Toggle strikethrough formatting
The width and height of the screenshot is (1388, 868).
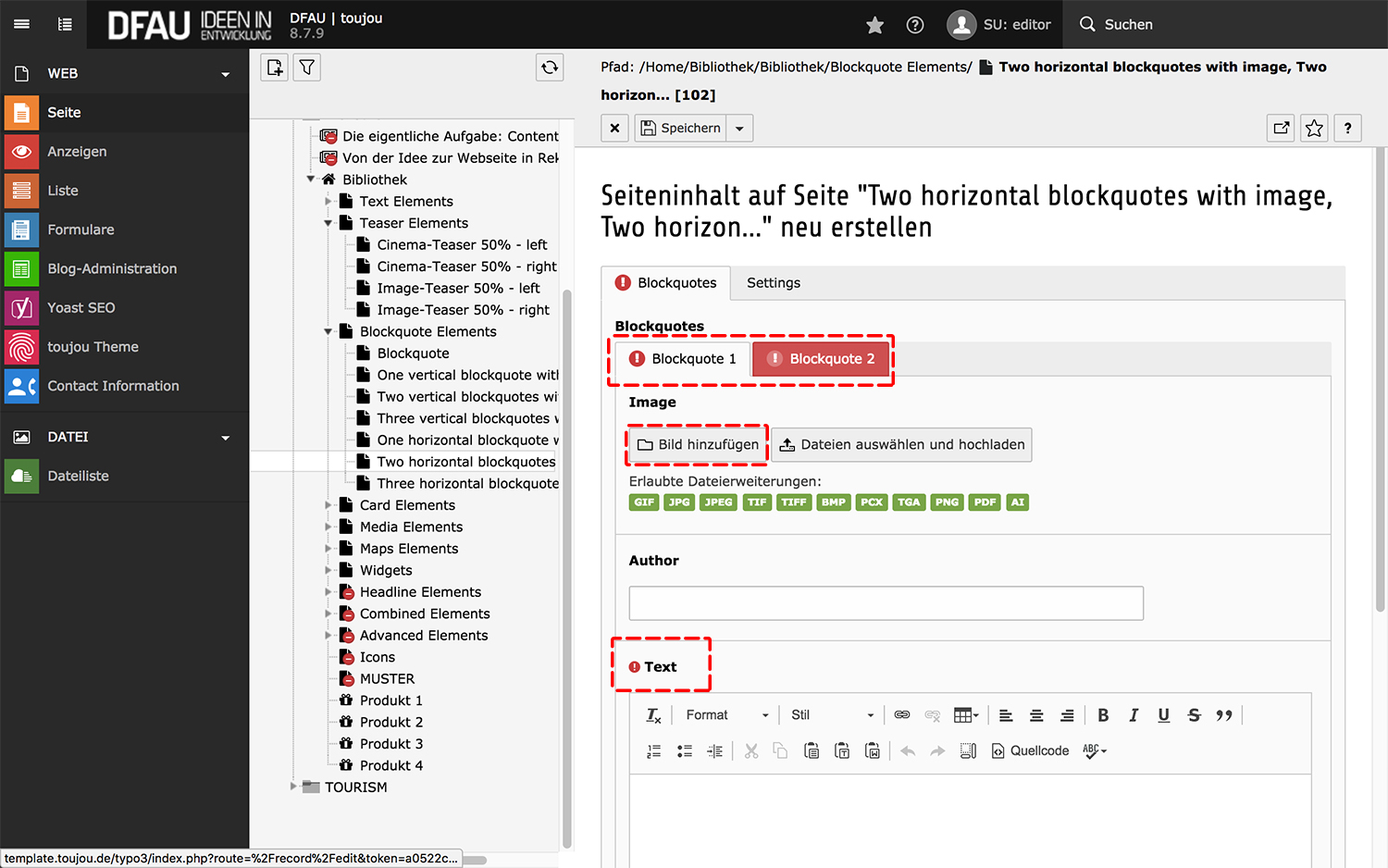[x=1195, y=715]
